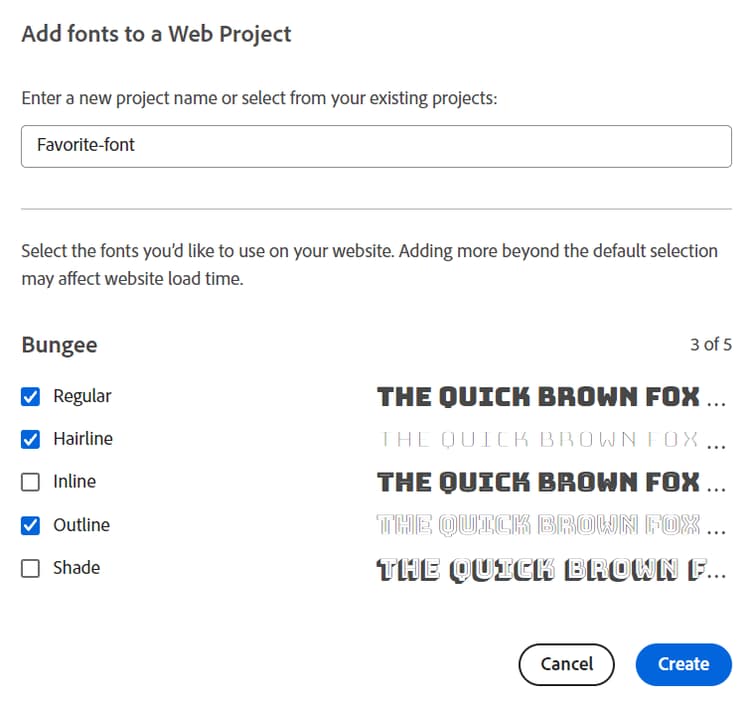
Task: Click the Bungee Shade preview text
Action: [550, 569]
